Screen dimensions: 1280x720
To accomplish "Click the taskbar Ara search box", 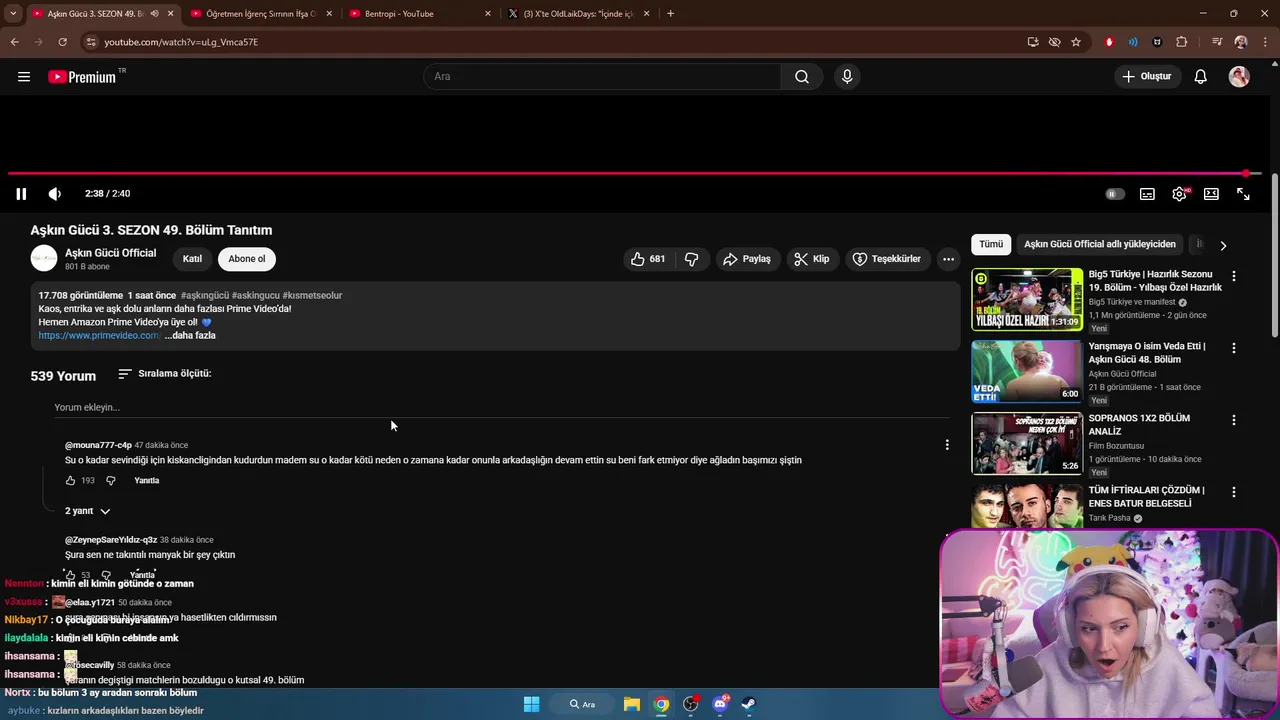I will coord(582,704).
